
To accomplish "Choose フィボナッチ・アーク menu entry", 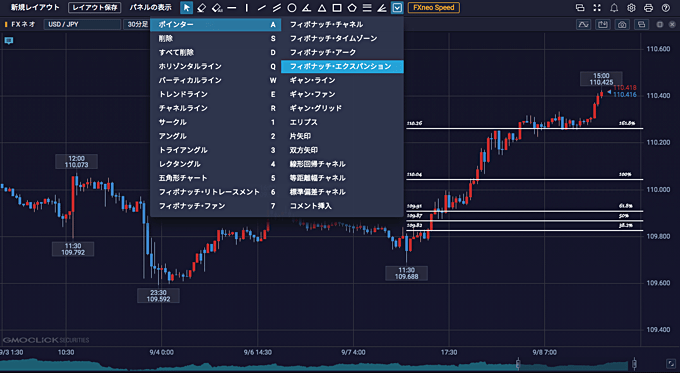I will (342, 52).
